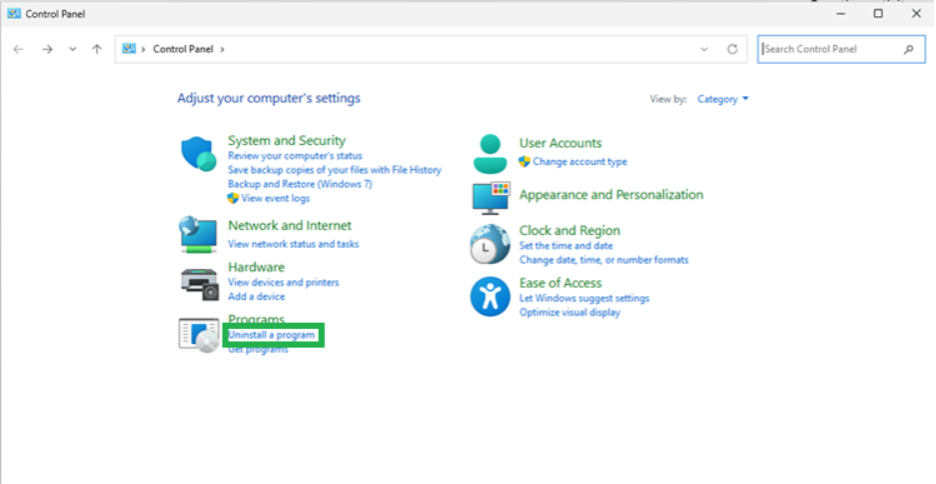Open Review your computer's status
936x484 pixels.
[x=295, y=156]
